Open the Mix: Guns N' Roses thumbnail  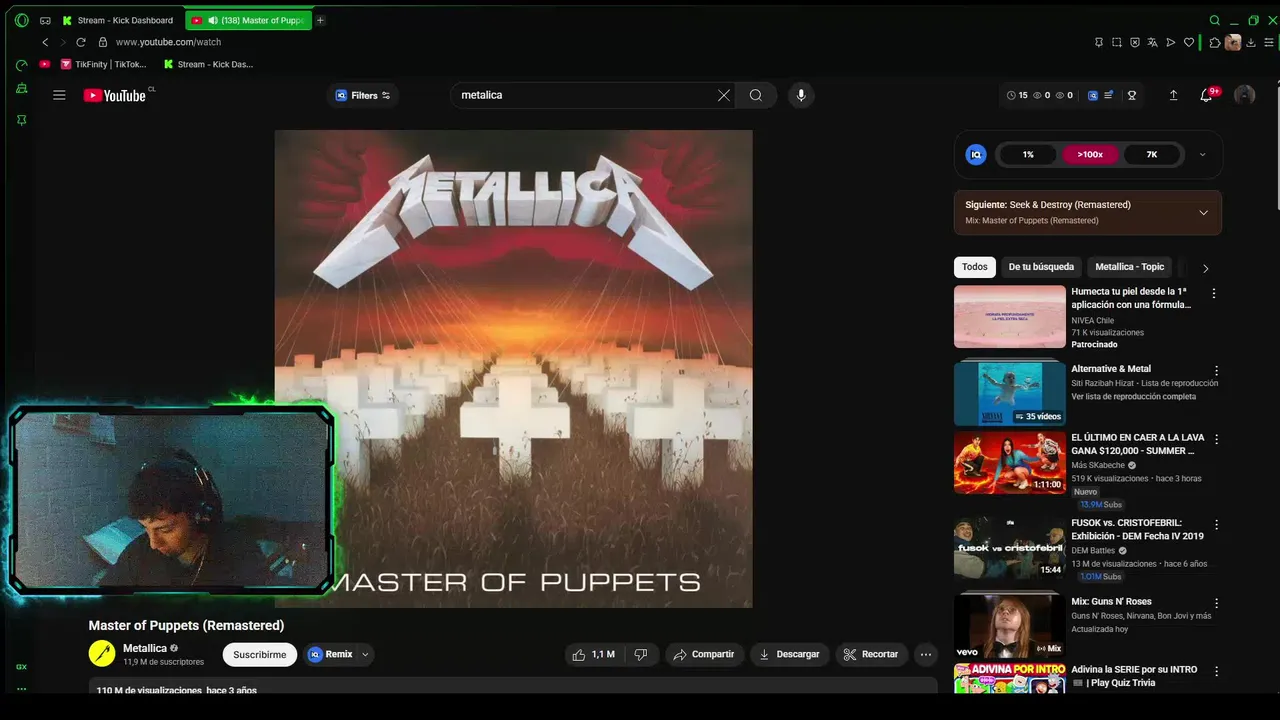click(1010, 626)
